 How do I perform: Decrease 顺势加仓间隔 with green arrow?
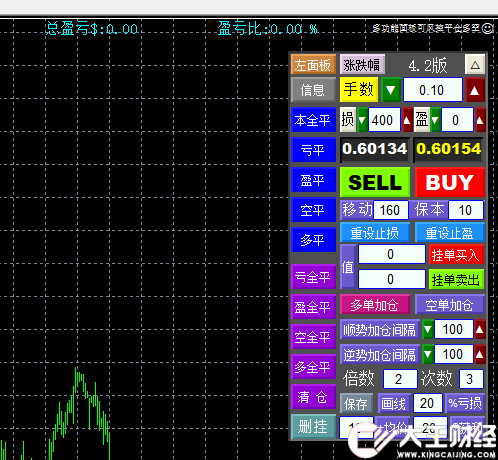tap(428, 329)
